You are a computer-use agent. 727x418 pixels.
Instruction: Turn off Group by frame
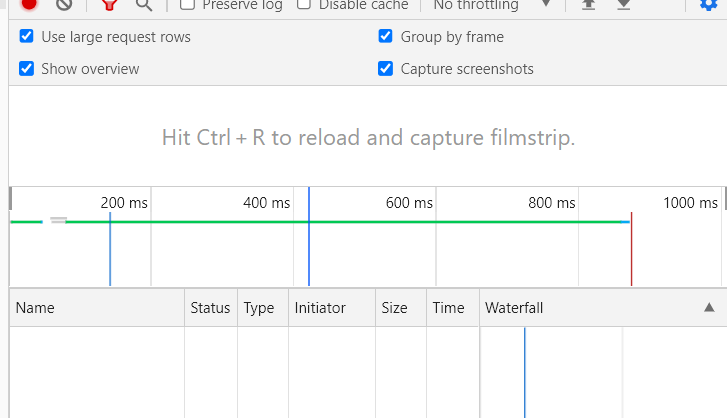click(385, 37)
